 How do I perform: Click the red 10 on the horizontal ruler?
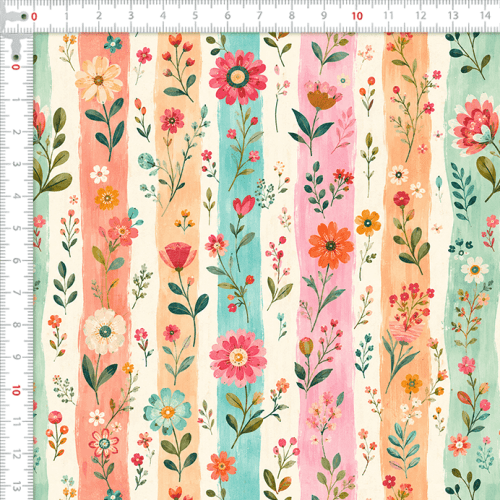point(357,16)
